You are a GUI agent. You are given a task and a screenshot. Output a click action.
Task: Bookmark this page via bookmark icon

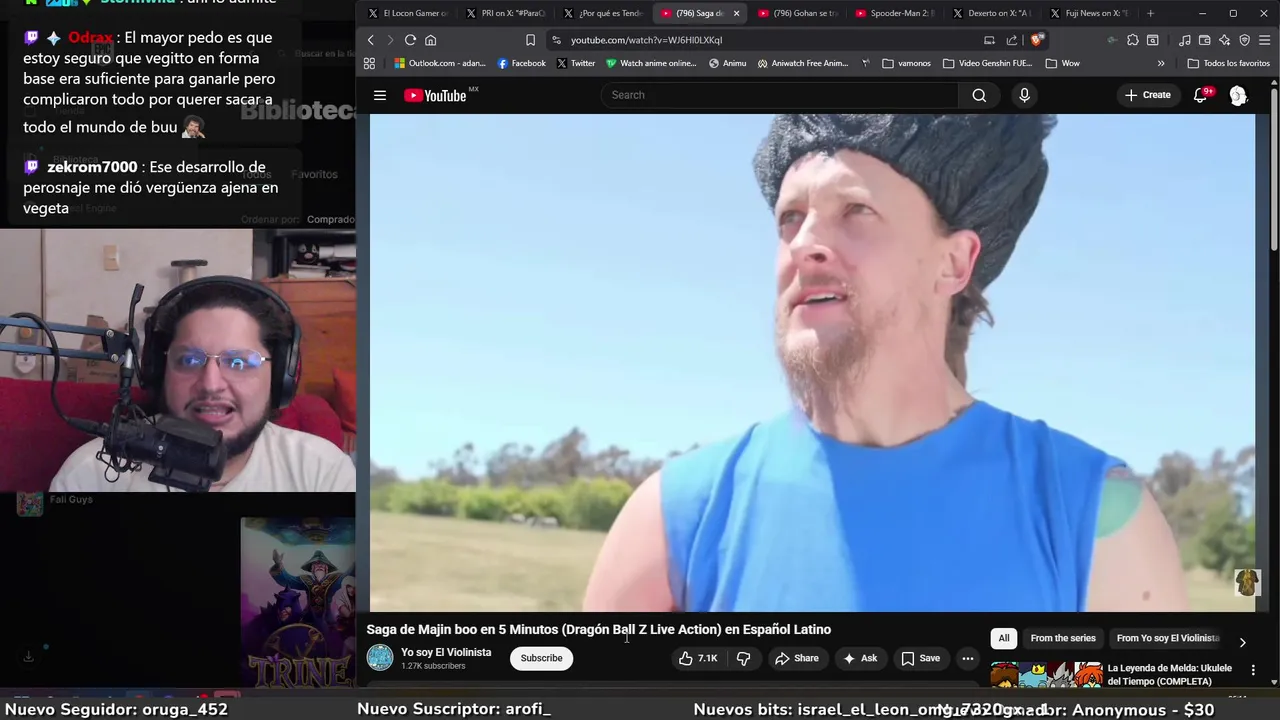530,40
